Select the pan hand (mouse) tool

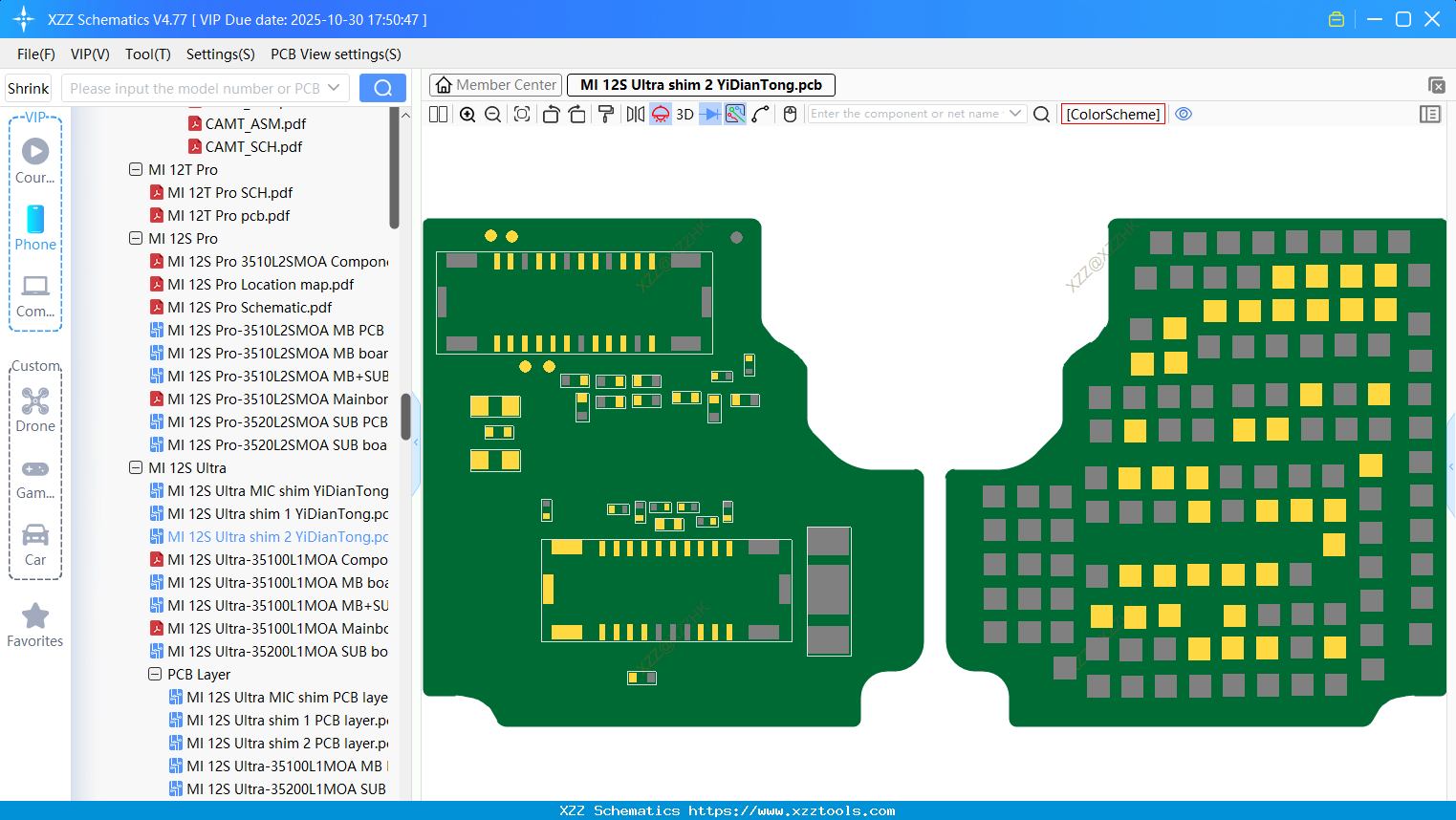point(790,114)
